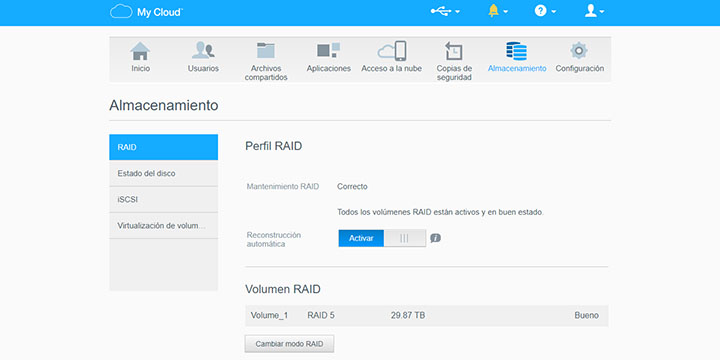Select the Volume_1 row name
The image size is (720, 360).
(269, 316)
